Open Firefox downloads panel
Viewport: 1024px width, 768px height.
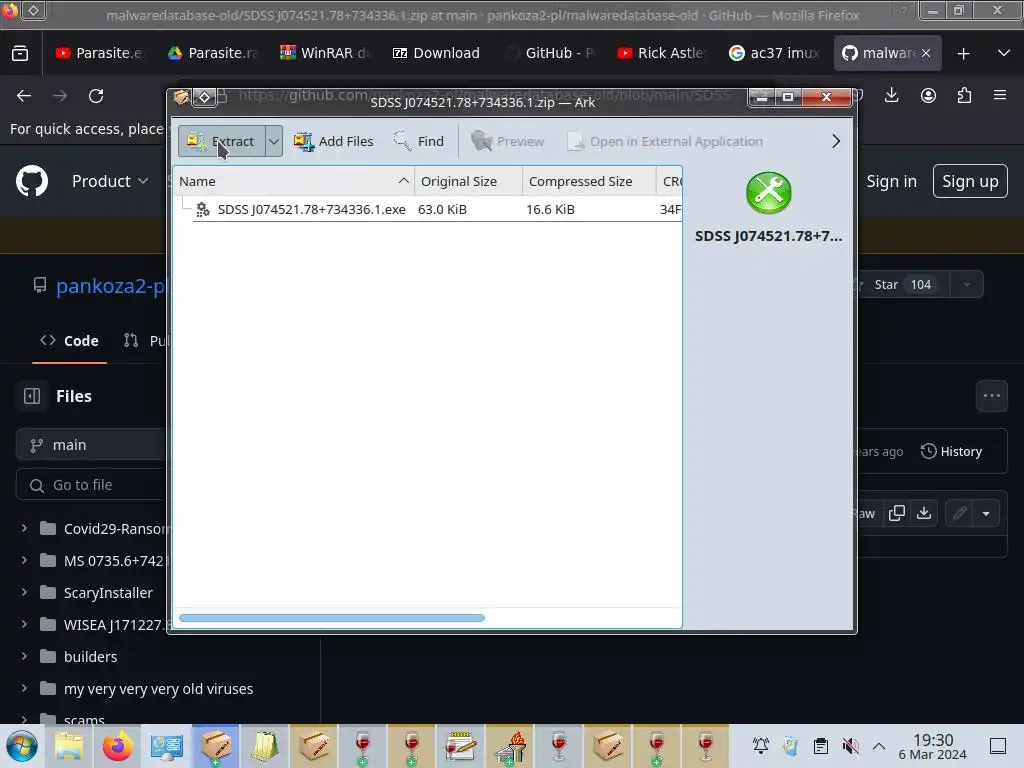tap(891, 95)
